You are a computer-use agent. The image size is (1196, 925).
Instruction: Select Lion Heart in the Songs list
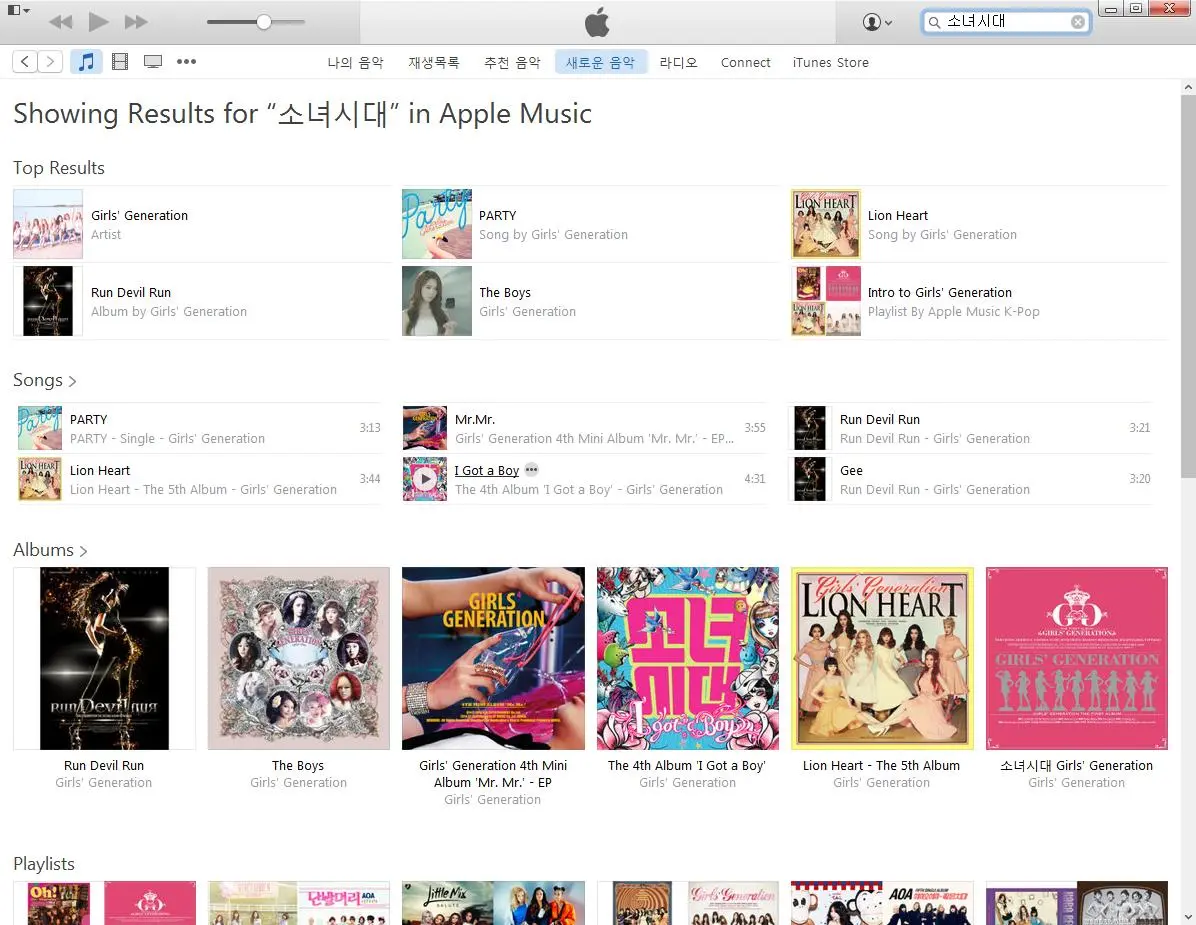(x=199, y=479)
